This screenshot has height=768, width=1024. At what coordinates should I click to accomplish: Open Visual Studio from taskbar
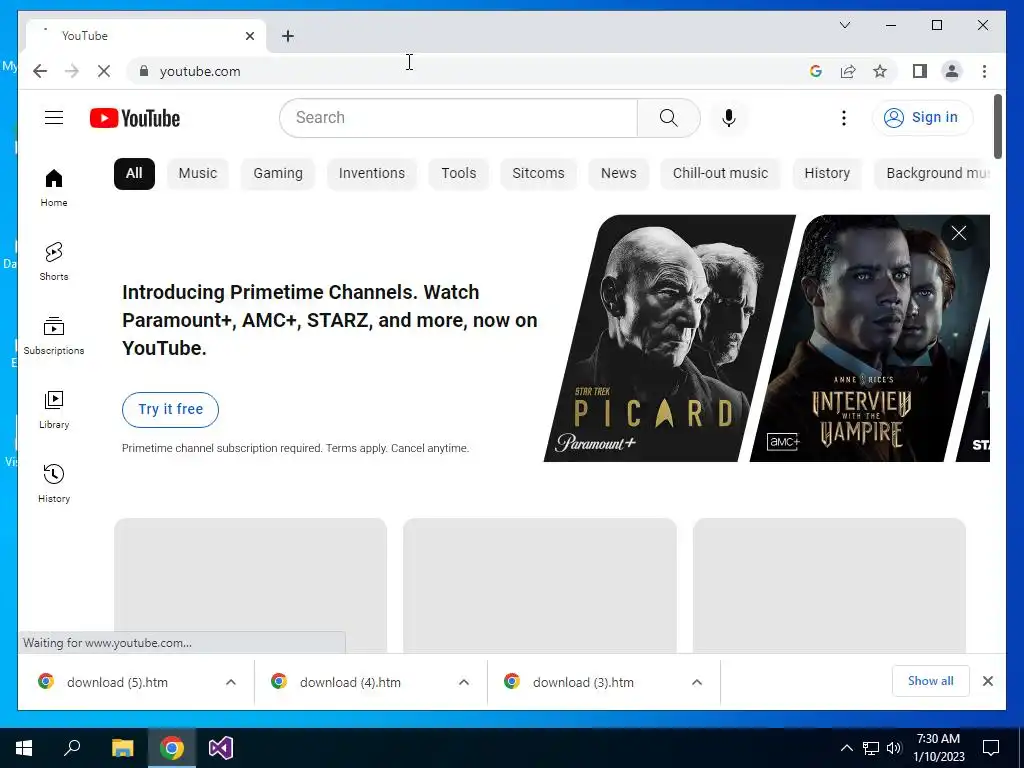tap(221, 748)
